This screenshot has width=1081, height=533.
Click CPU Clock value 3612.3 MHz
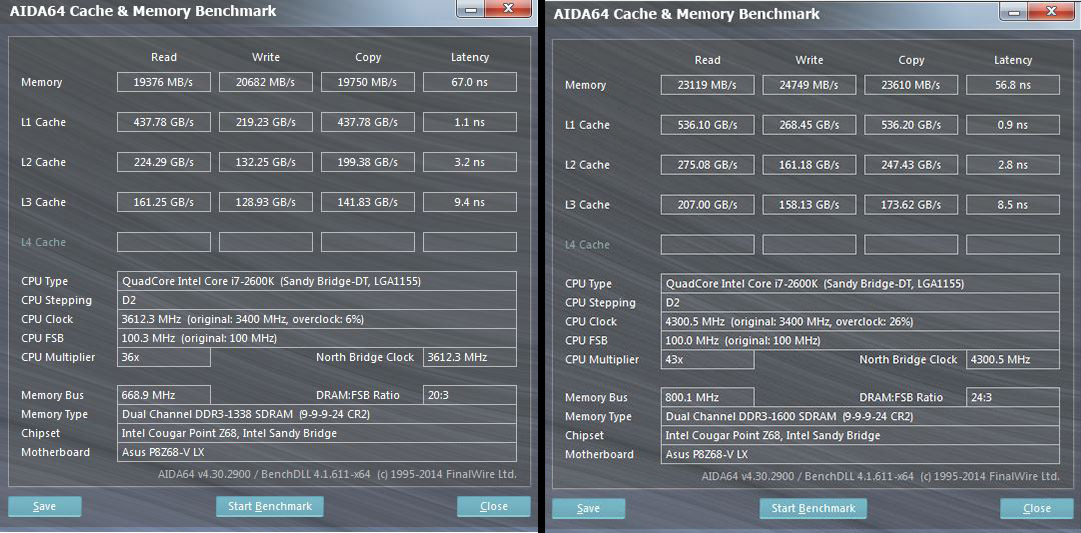[x=316, y=319]
